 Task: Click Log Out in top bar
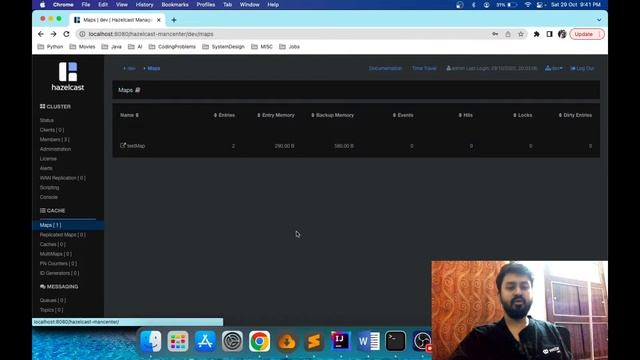(x=582, y=68)
